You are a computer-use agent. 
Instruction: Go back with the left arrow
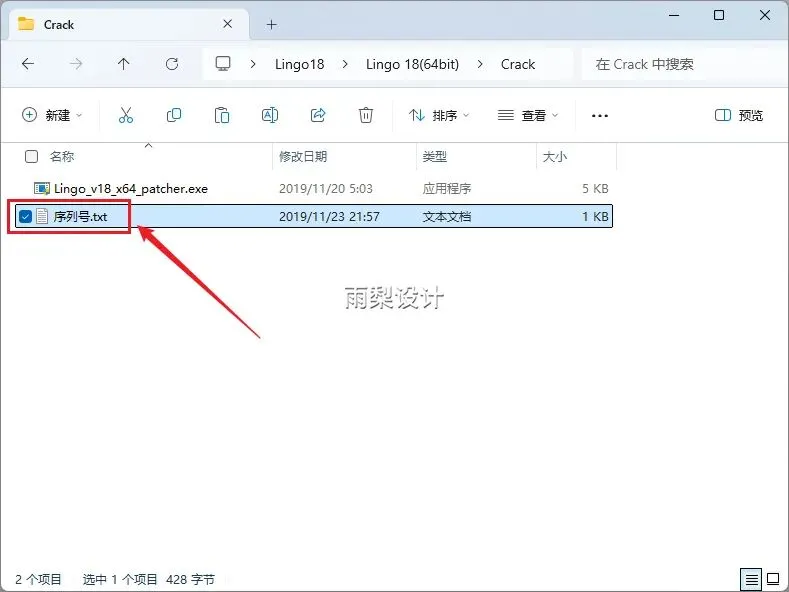point(28,64)
